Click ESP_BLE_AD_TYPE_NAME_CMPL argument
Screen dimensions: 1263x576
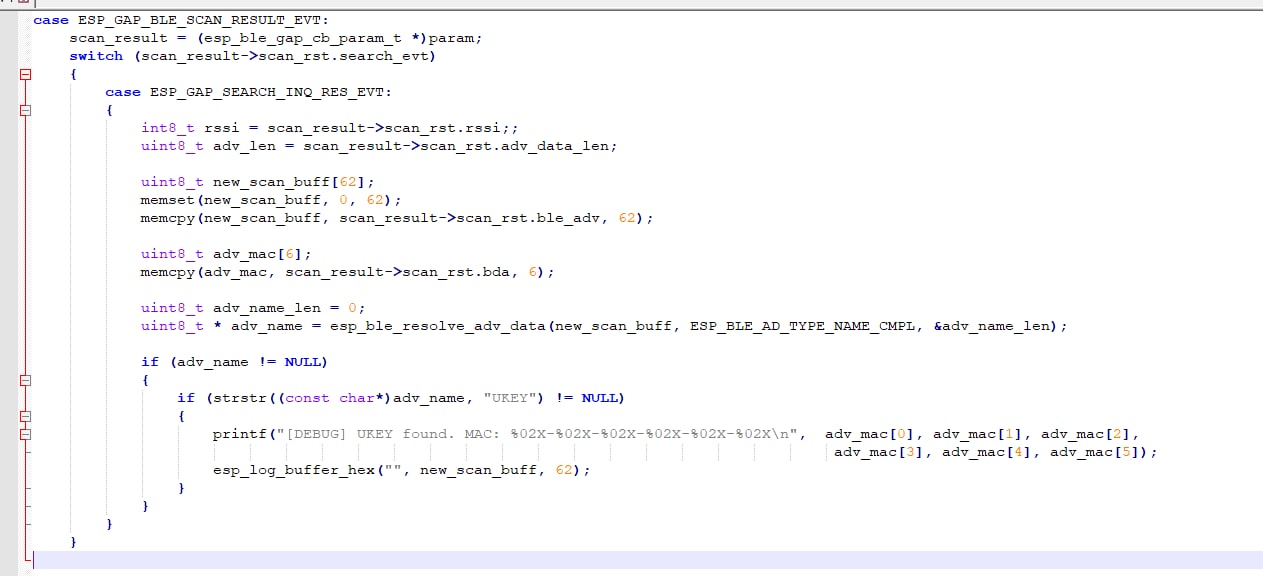coord(803,326)
